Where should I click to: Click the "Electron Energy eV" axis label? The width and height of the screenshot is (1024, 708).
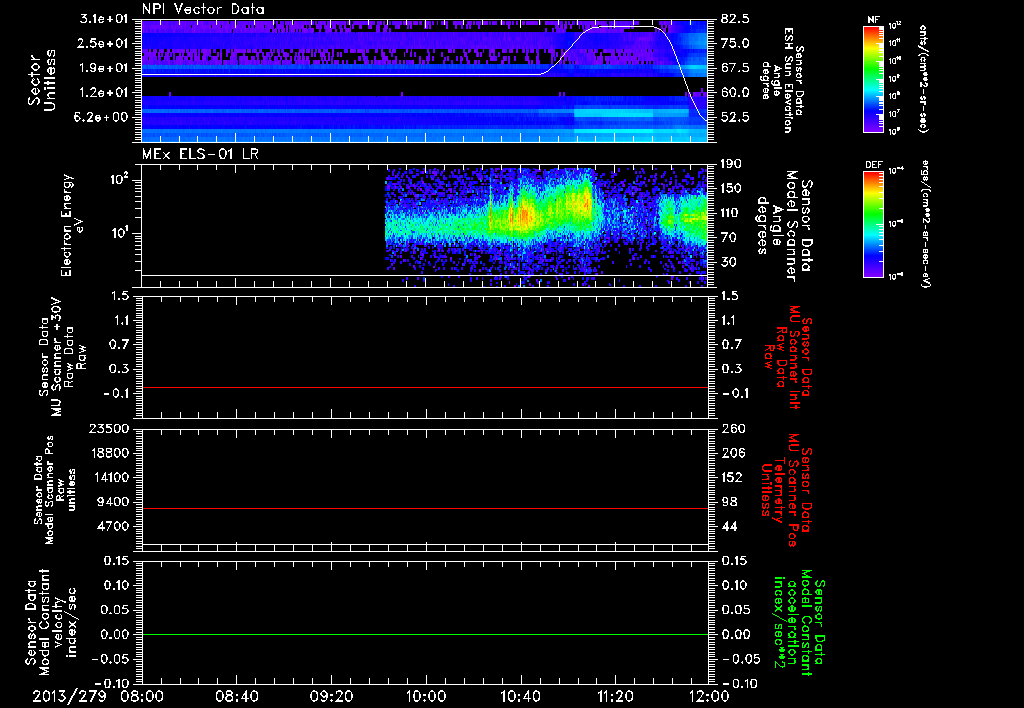pyautogui.click(x=72, y=225)
